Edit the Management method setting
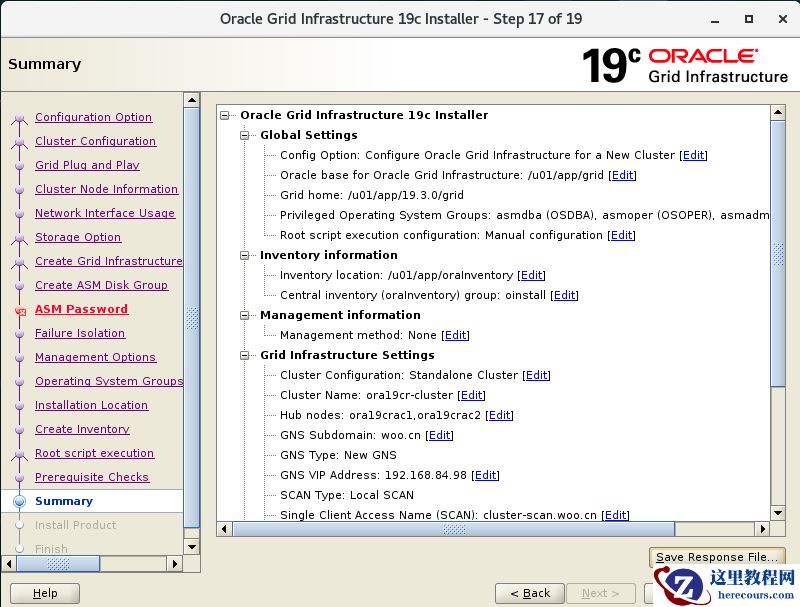Image resolution: width=800 pixels, height=607 pixels. click(456, 335)
